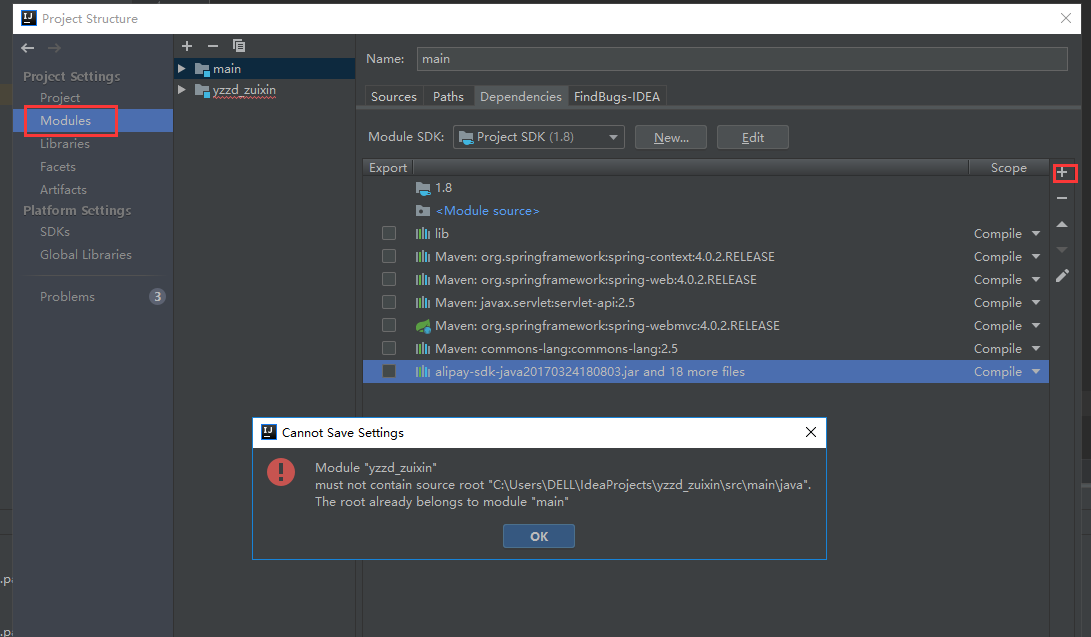This screenshot has width=1091, height=637.
Task: Click the Name input field showing main
Action: click(x=742, y=58)
